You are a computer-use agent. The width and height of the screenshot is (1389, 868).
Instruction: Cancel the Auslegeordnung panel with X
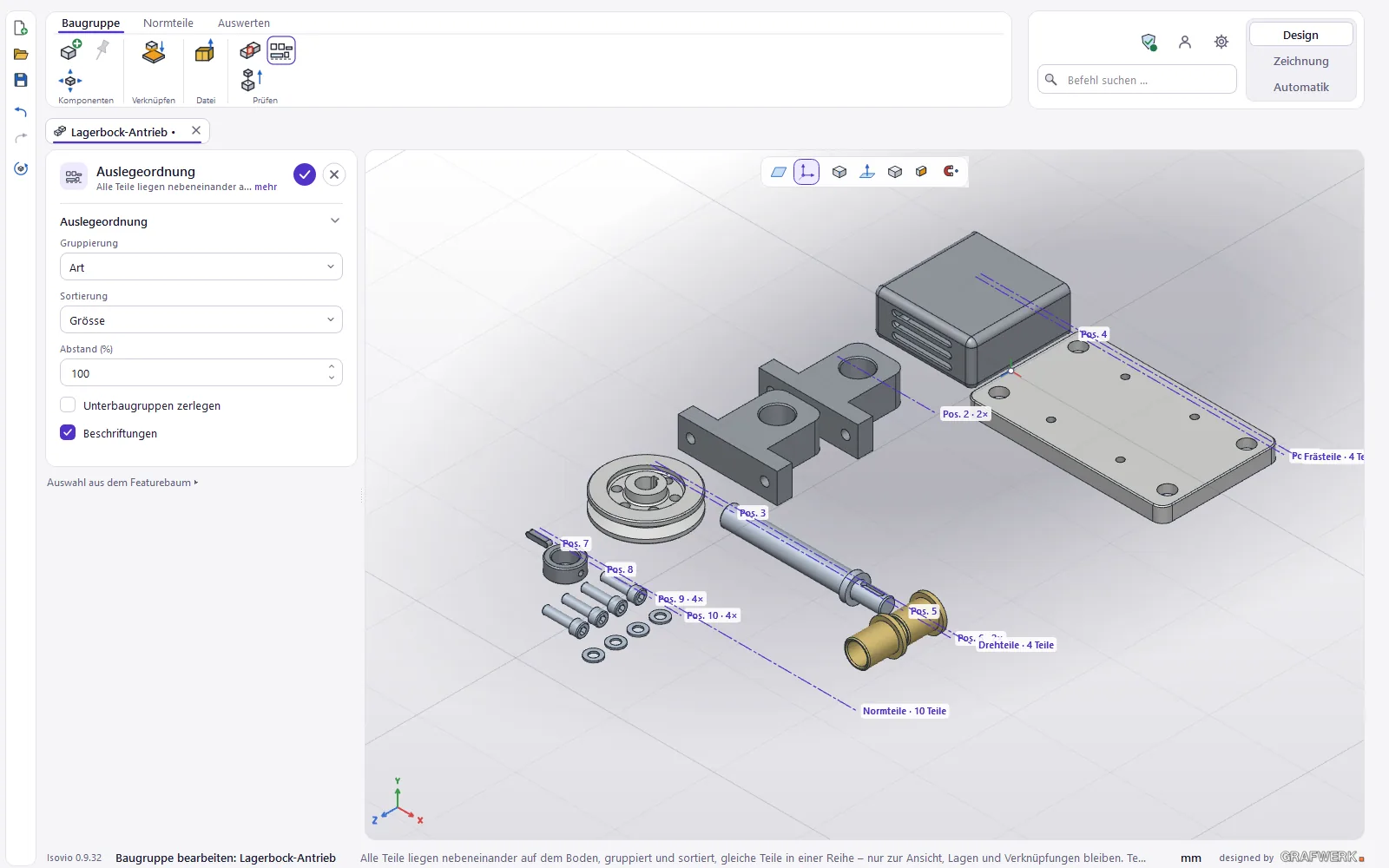coord(334,174)
